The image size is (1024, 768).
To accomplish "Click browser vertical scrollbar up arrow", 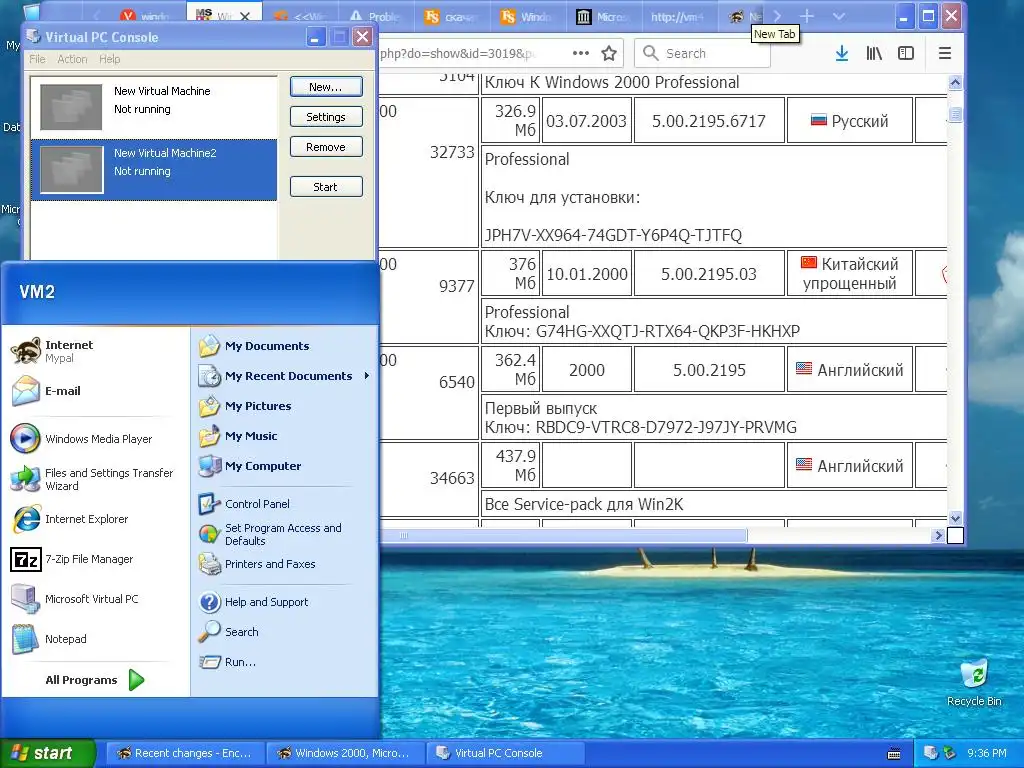I will click(955, 83).
